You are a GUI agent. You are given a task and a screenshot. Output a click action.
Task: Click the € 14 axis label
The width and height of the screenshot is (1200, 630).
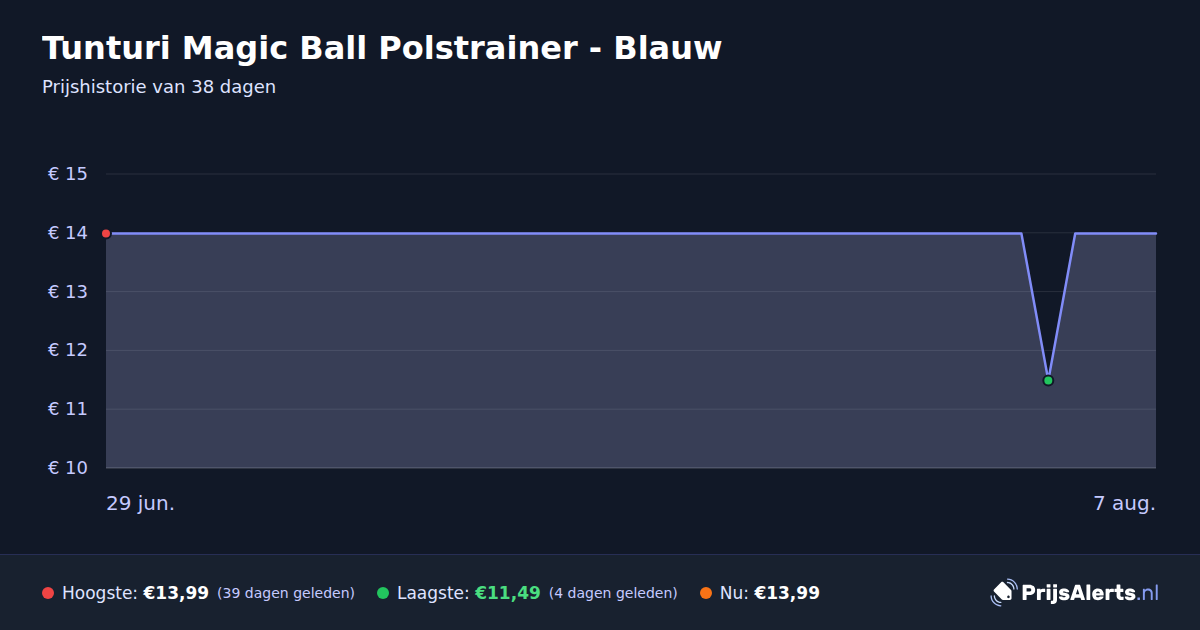pos(68,233)
